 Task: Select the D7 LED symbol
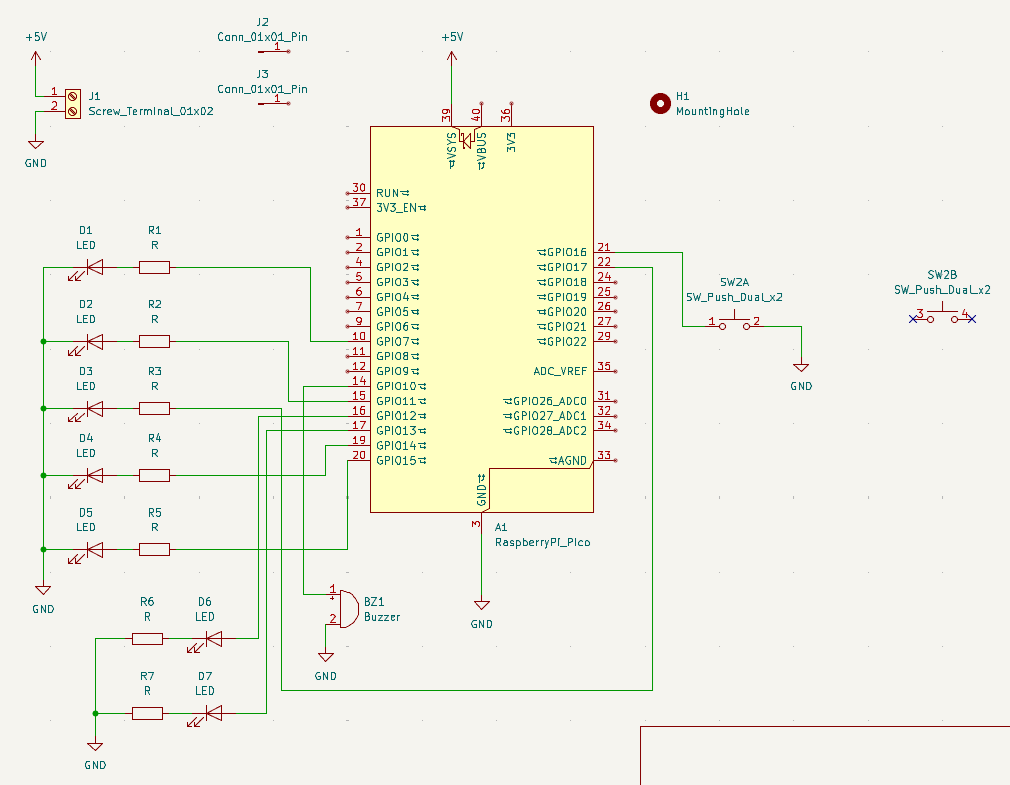(x=213, y=713)
